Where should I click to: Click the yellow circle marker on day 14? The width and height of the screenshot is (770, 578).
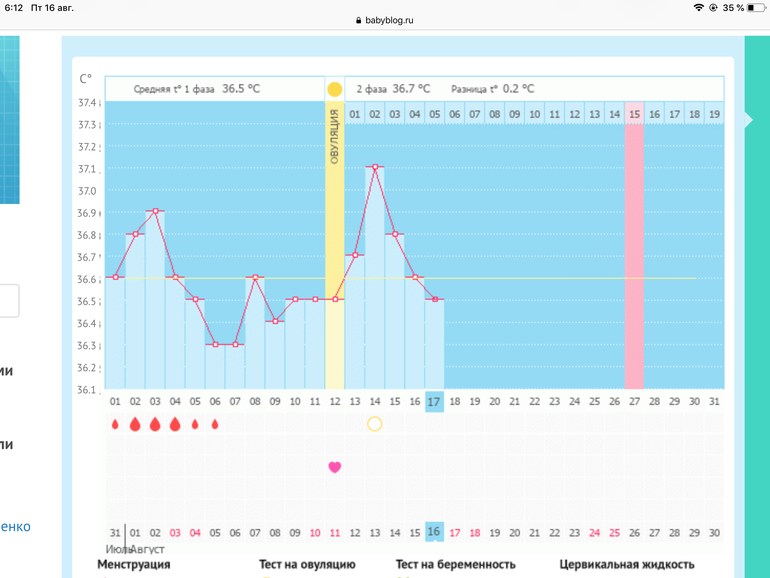click(x=375, y=424)
